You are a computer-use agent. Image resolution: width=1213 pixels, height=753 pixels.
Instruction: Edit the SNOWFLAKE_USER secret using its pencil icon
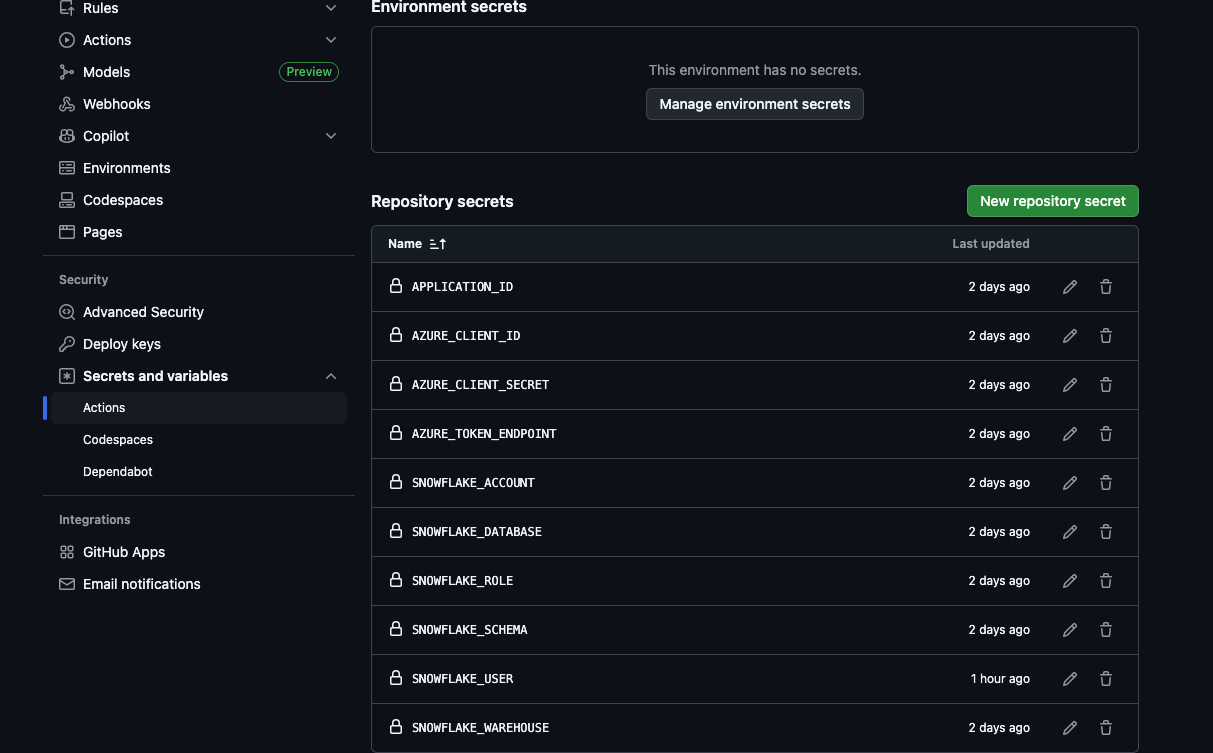click(x=1069, y=678)
